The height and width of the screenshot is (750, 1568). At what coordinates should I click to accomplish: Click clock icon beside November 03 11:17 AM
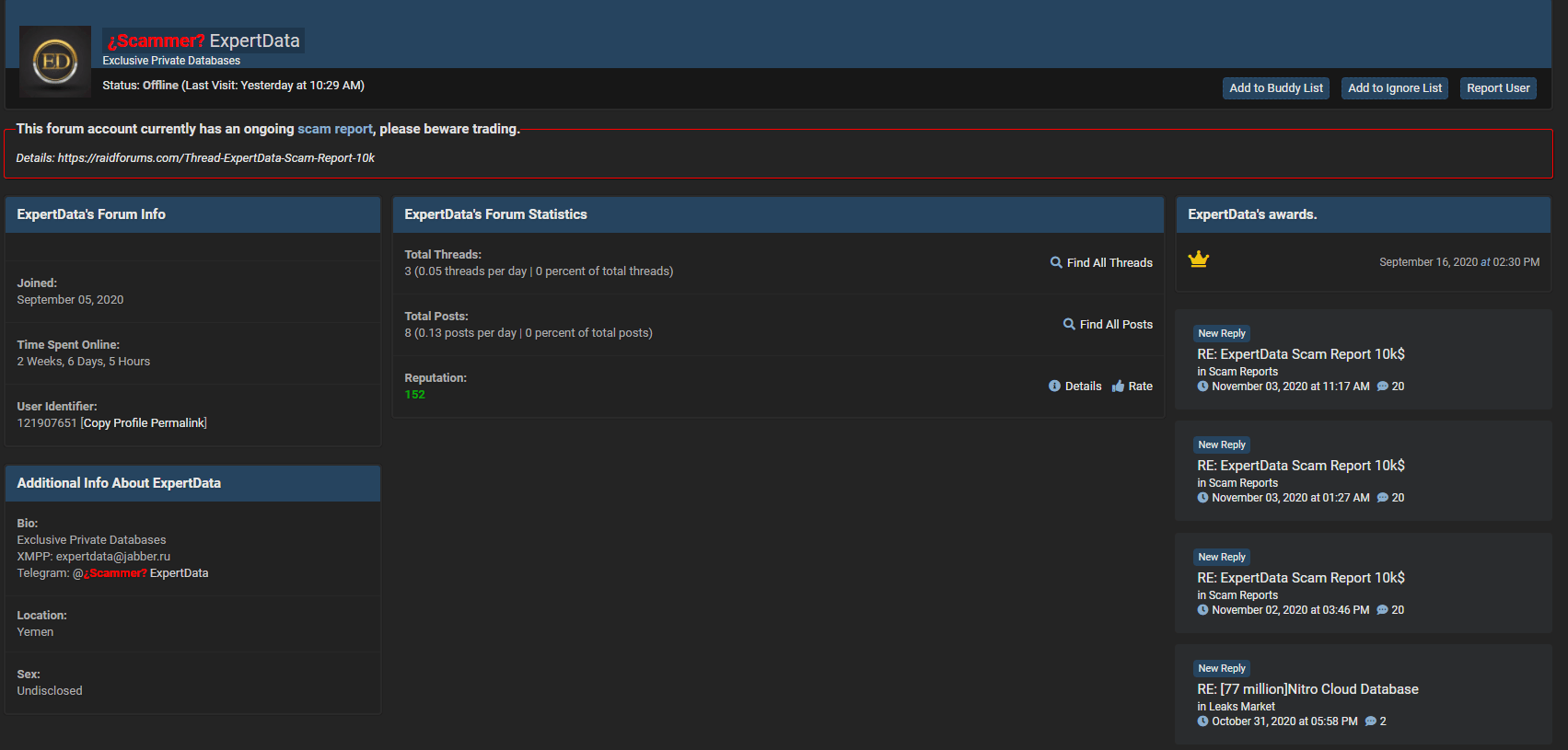coord(1202,387)
